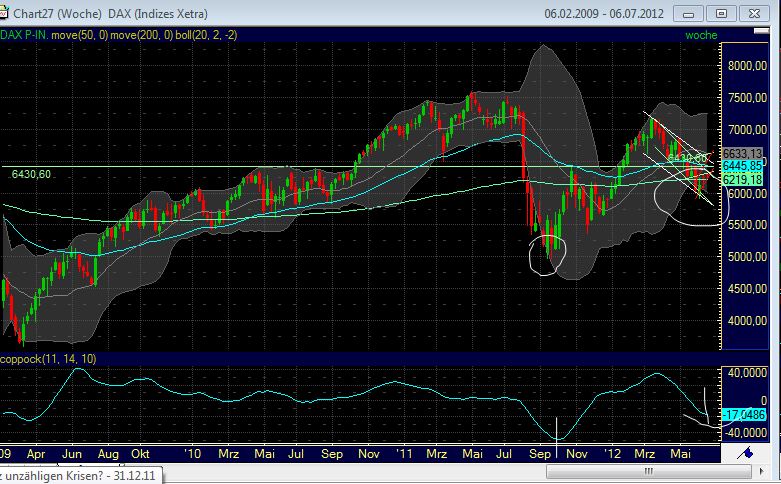Click the ''12' year label on the time axis
Image resolution: width=781 pixels, height=484 pixels.
coord(612,454)
